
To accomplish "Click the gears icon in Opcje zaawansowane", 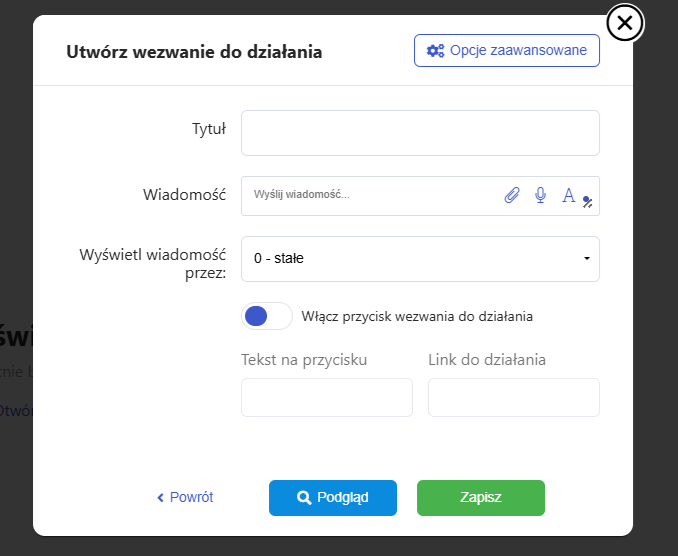I will point(435,50).
